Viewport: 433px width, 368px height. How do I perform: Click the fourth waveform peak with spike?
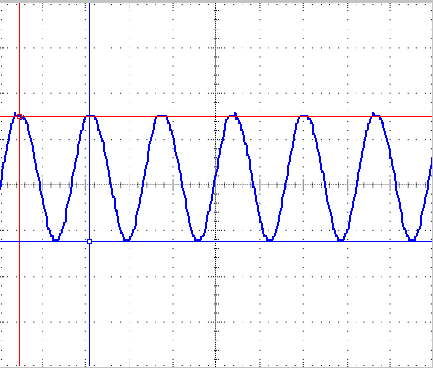point(234,115)
